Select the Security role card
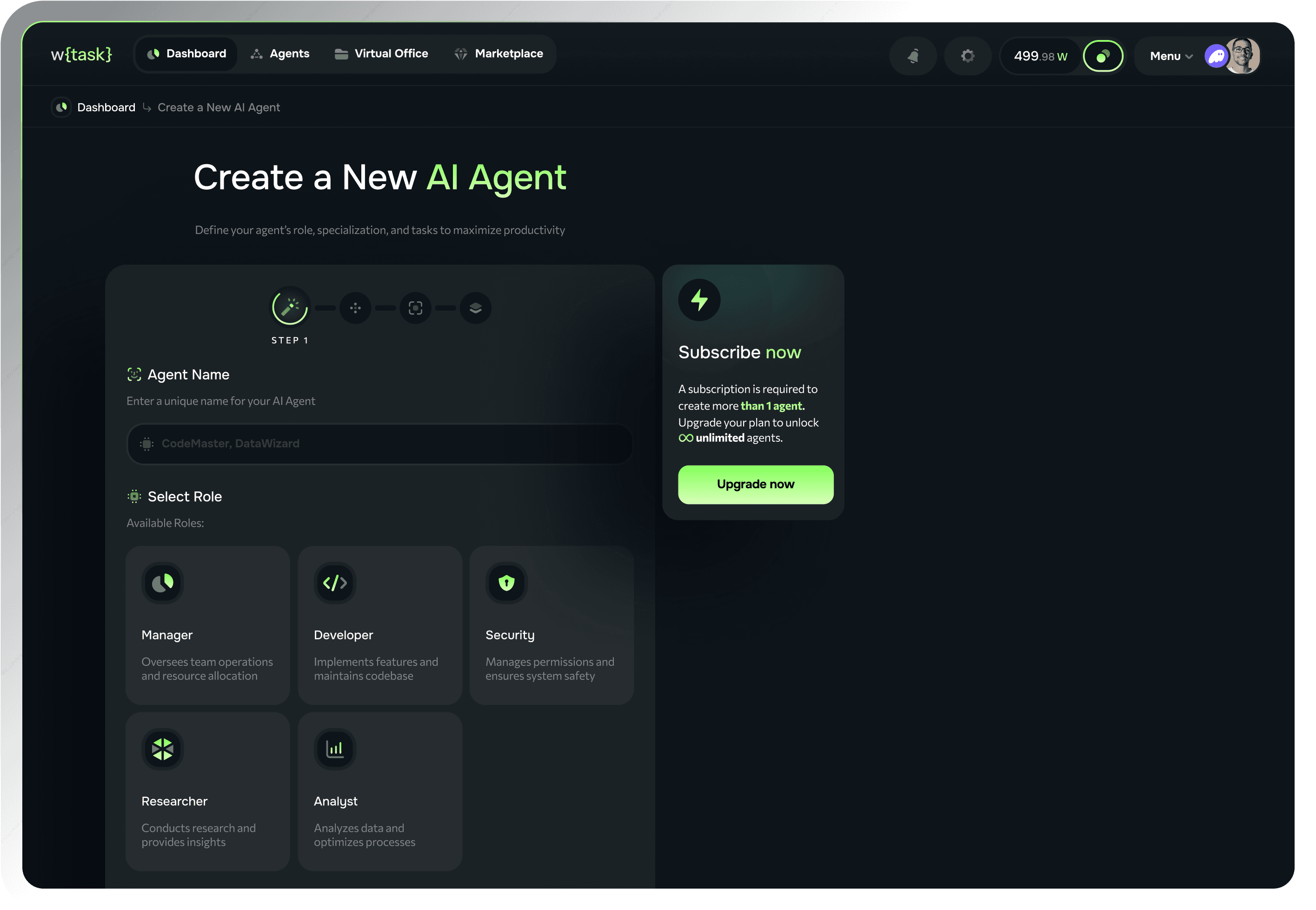The width and height of the screenshot is (1316, 910). (551, 625)
